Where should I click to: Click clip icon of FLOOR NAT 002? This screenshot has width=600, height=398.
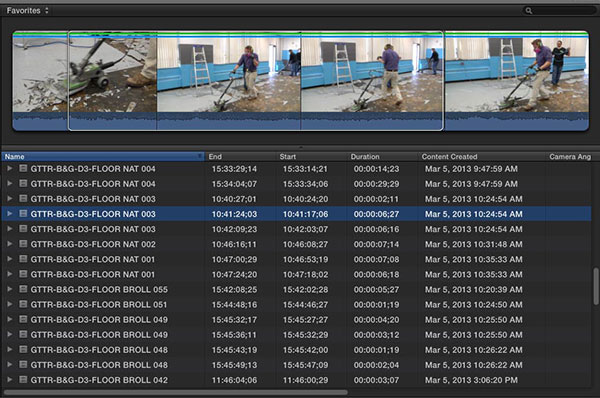point(23,244)
